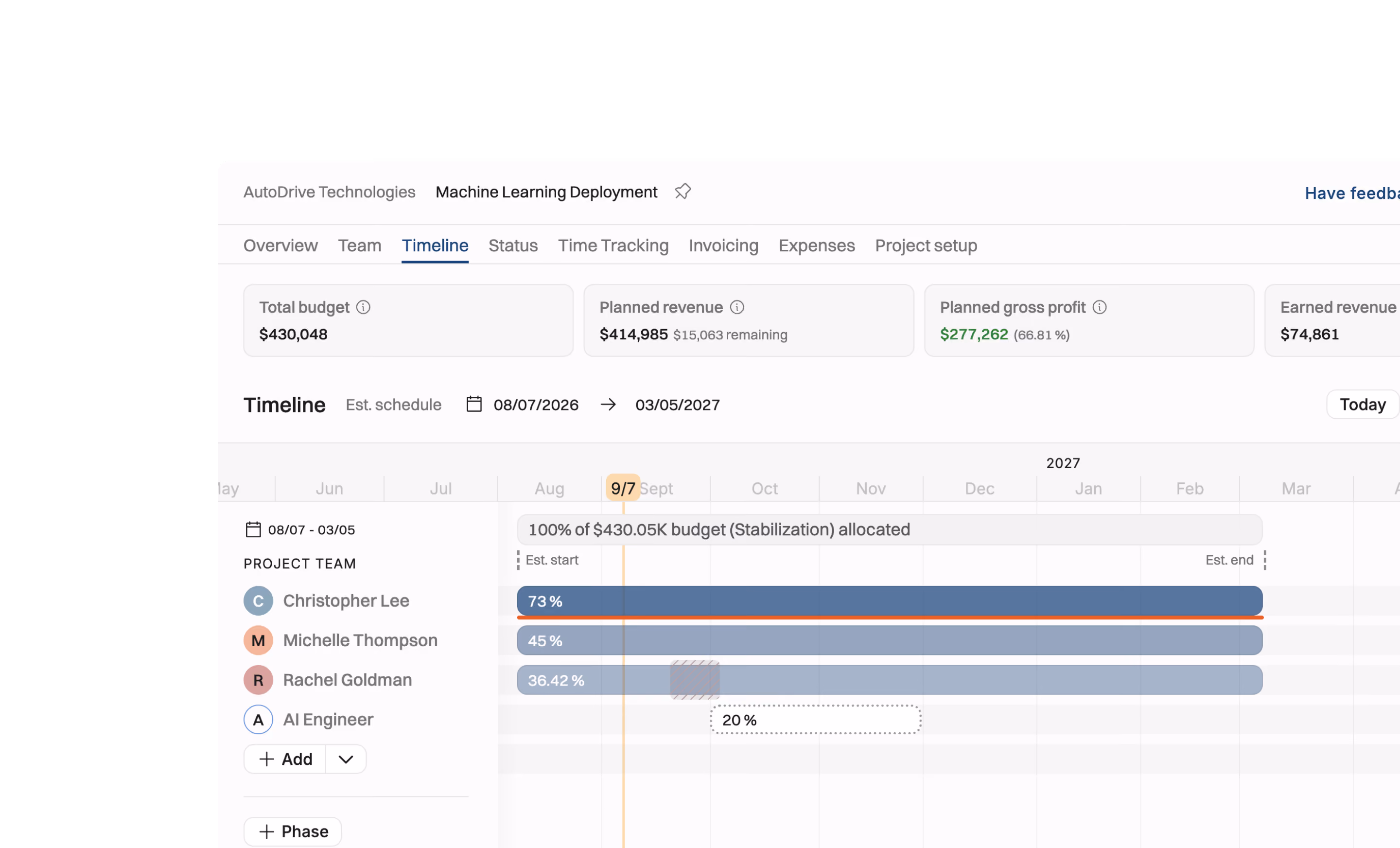Open Planned gross profit info icon
Image resolution: width=1400 pixels, height=848 pixels.
click(x=1100, y=307)
